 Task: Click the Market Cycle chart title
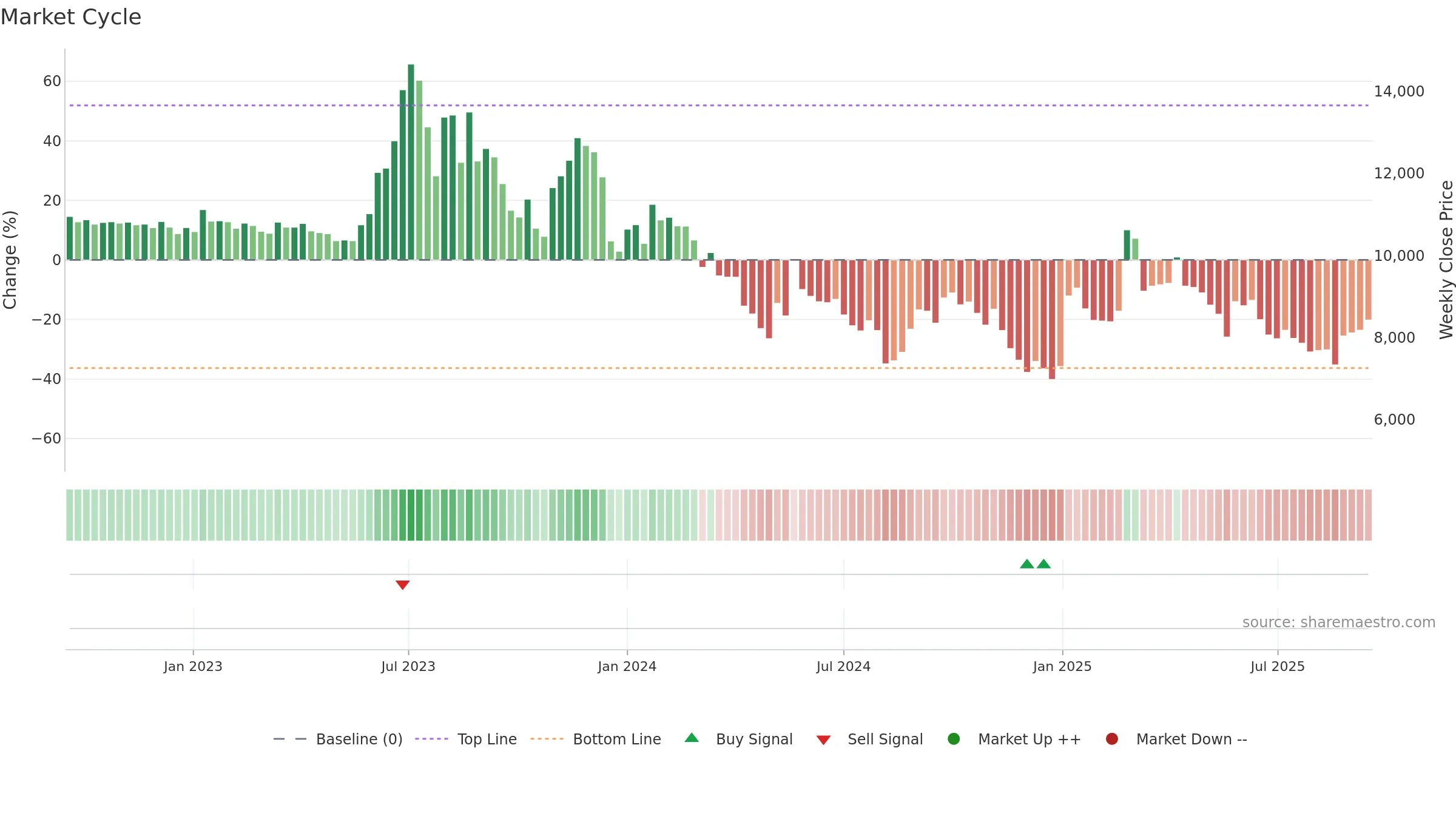pyautogui.click(x=71, y=17)
